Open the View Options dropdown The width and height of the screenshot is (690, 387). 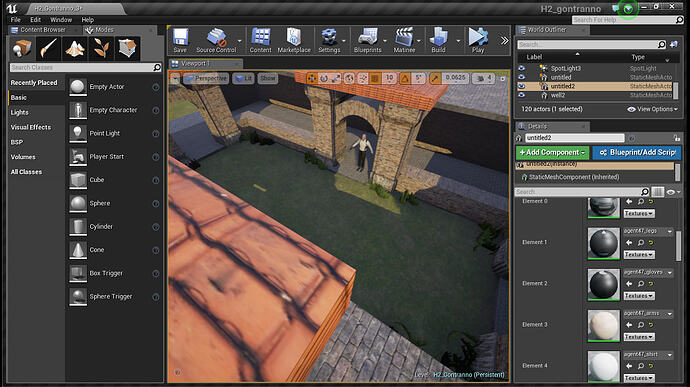pos(653,109)
